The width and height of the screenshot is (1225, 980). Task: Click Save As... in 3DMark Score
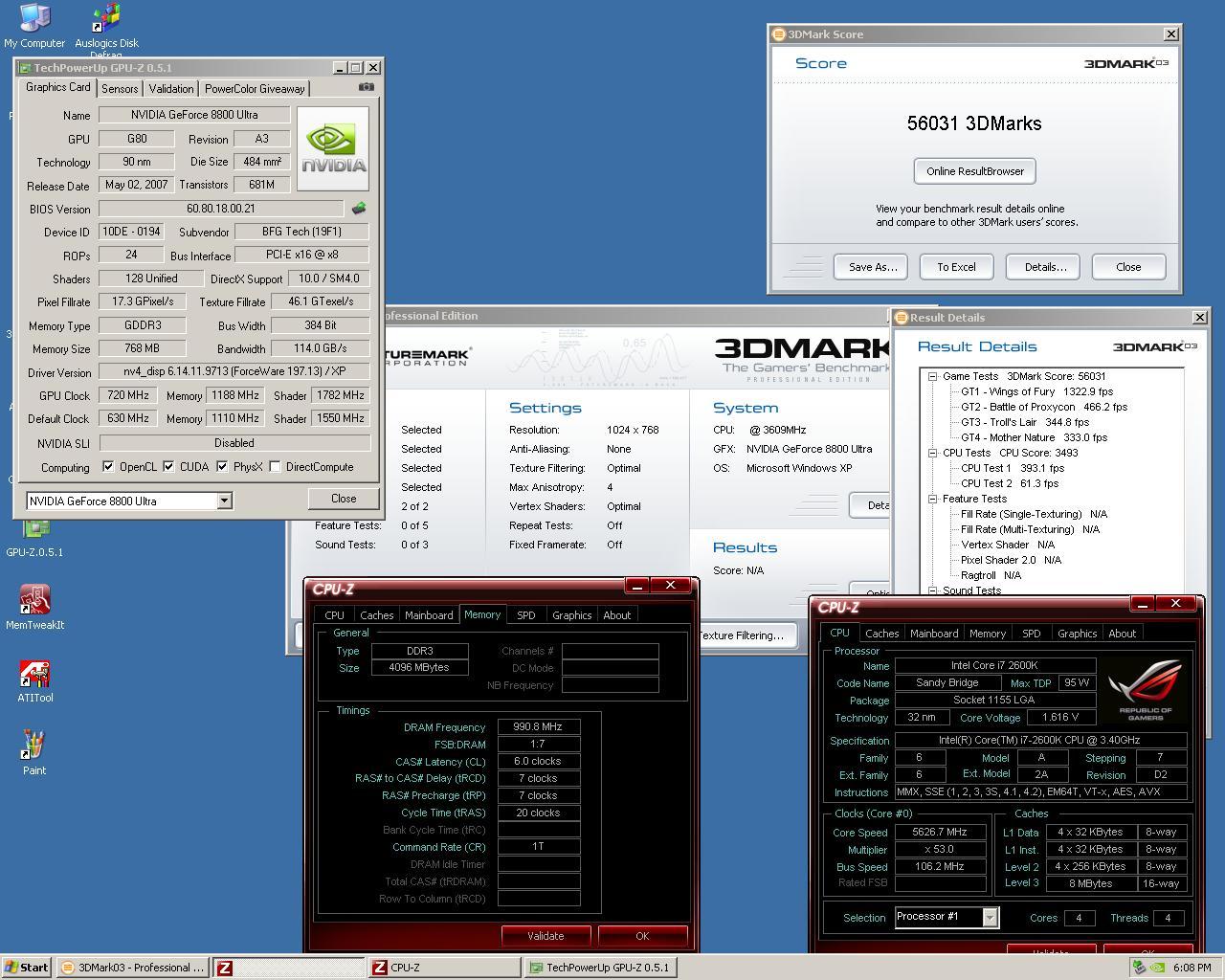pos(873,267)
